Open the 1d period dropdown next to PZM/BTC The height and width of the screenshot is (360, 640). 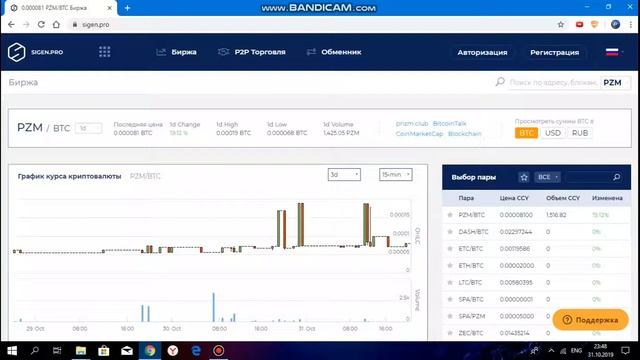[x=89, y=129]
